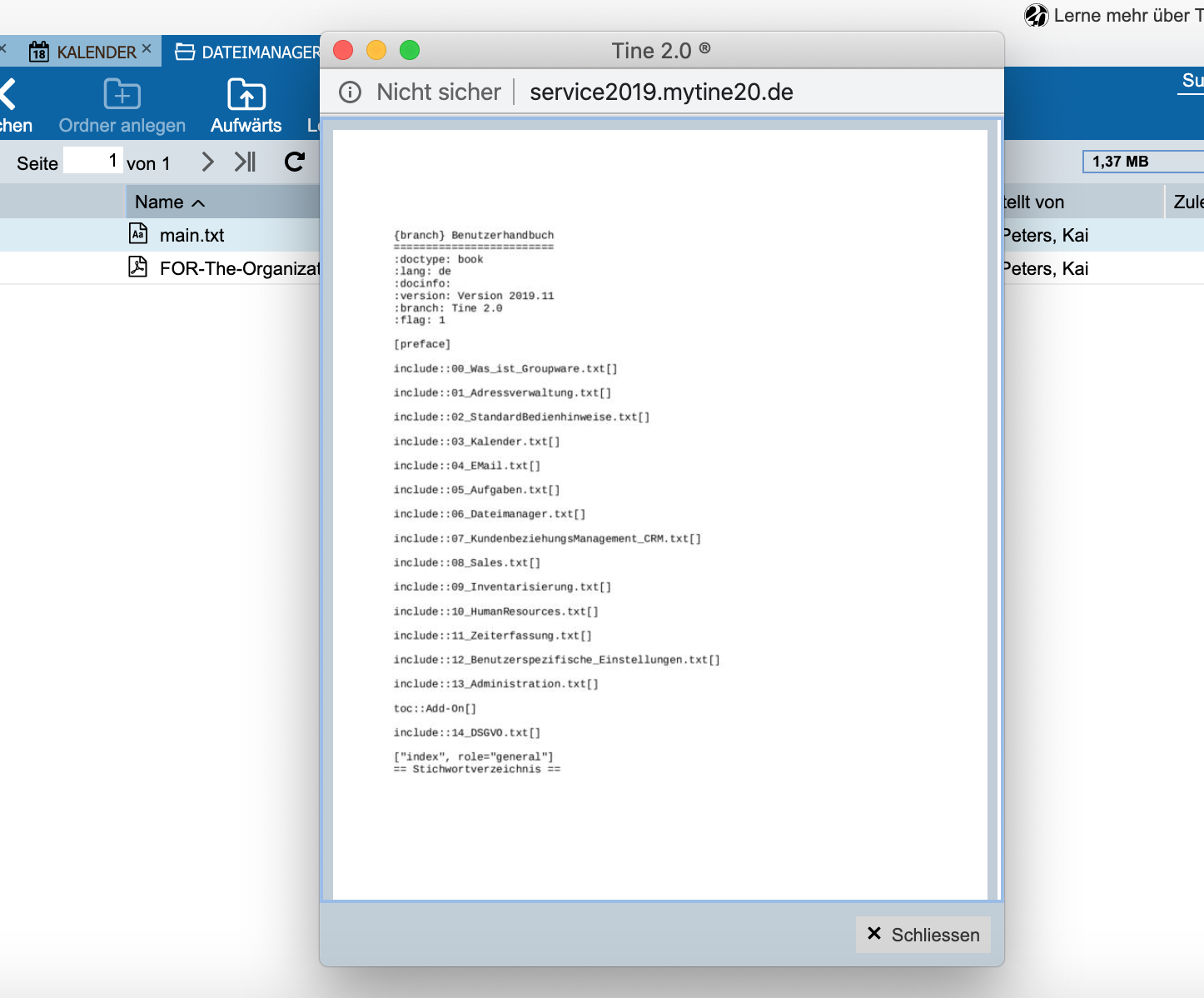This screenshot has height=998, width=1204.
Task: Click the Ordner anlegen folder icon
Action: pos(122,93)
